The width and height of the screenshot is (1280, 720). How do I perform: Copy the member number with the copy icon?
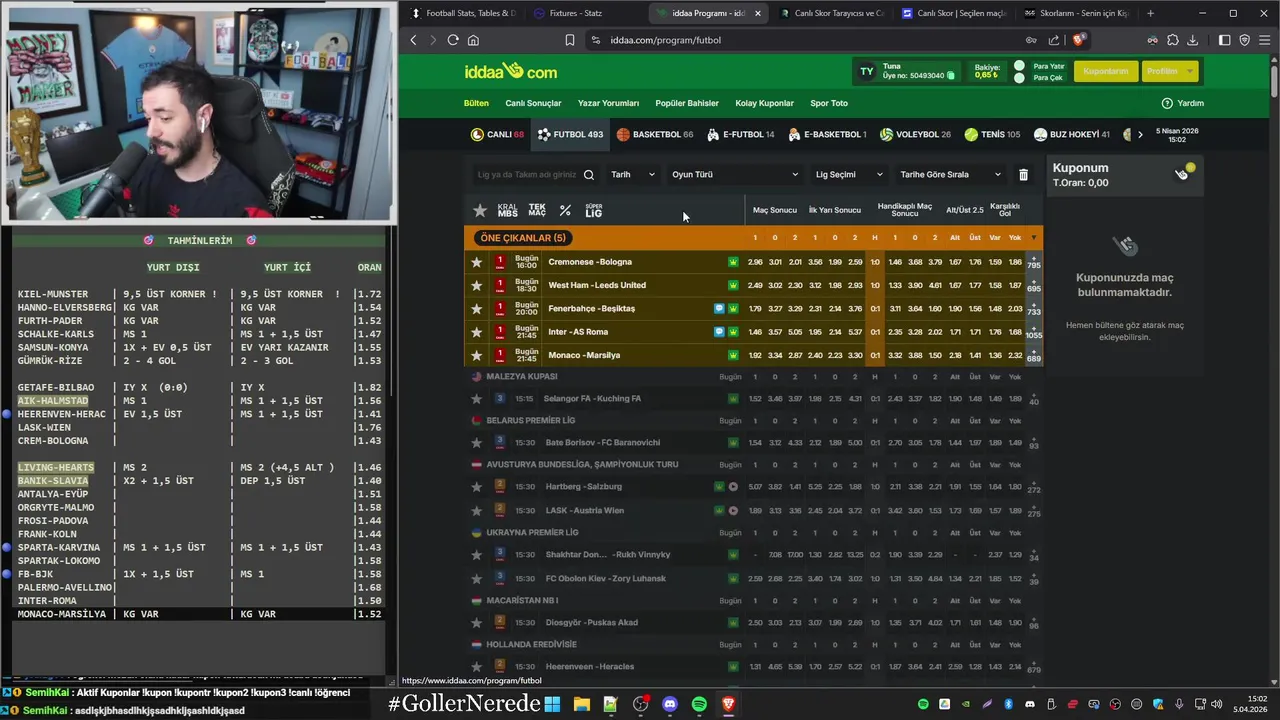click(x=950, y=76)
